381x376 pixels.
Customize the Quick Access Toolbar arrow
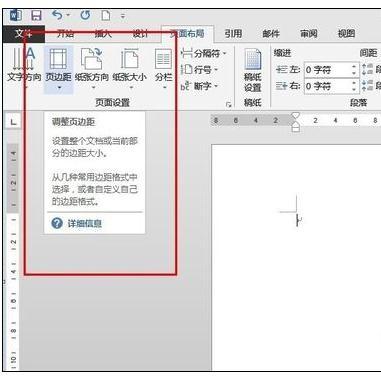click(123, 16)
